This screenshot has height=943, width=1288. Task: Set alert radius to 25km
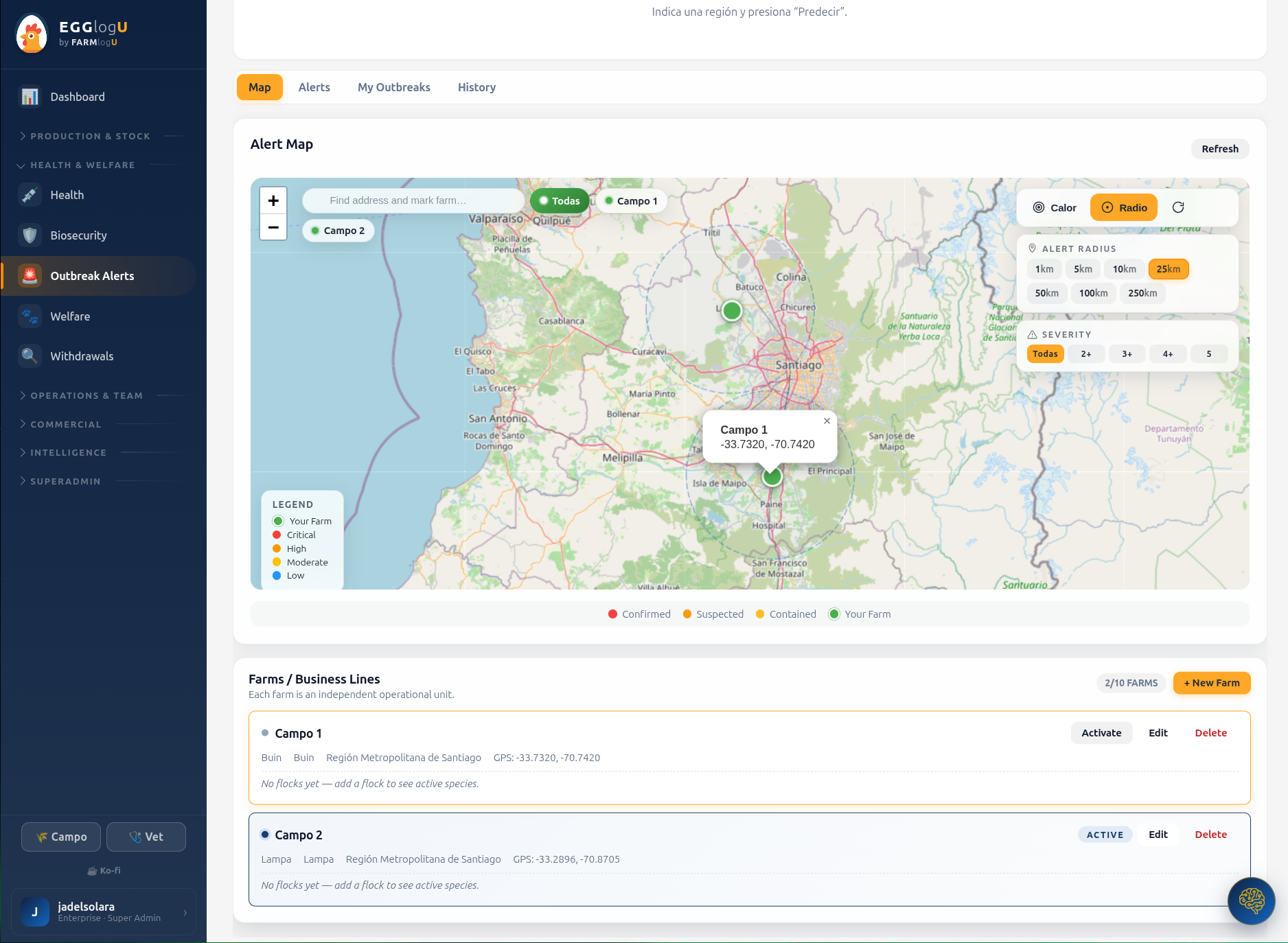click(x=1168, y=269)
